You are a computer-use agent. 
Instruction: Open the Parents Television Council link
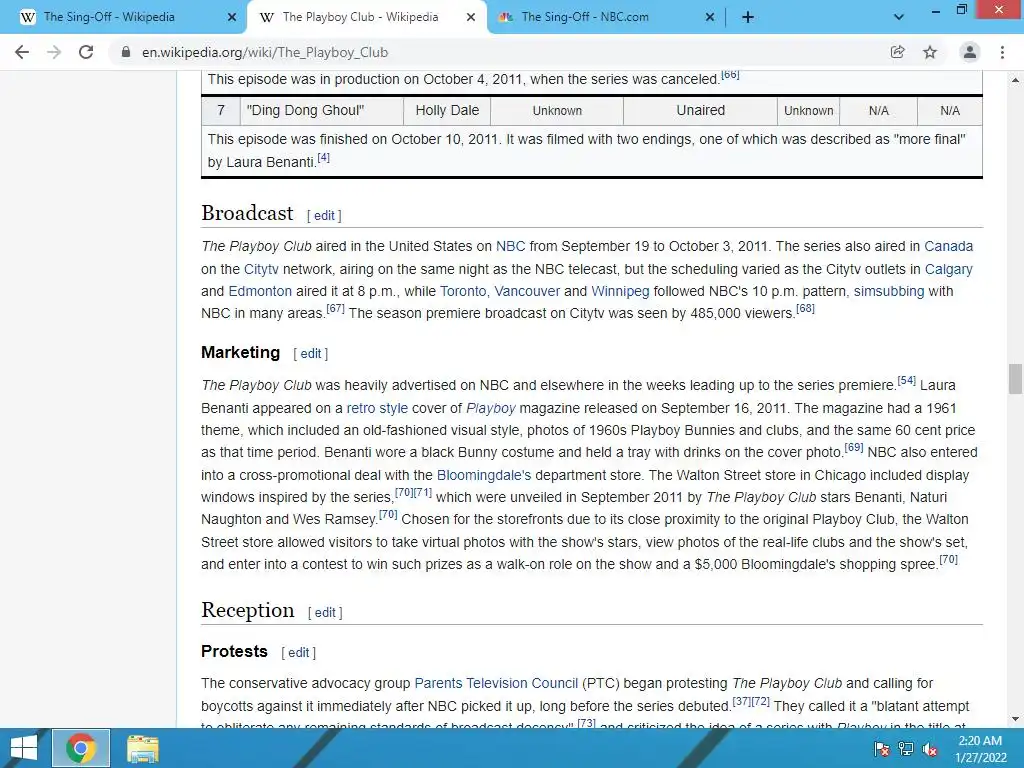click(496, 683)
